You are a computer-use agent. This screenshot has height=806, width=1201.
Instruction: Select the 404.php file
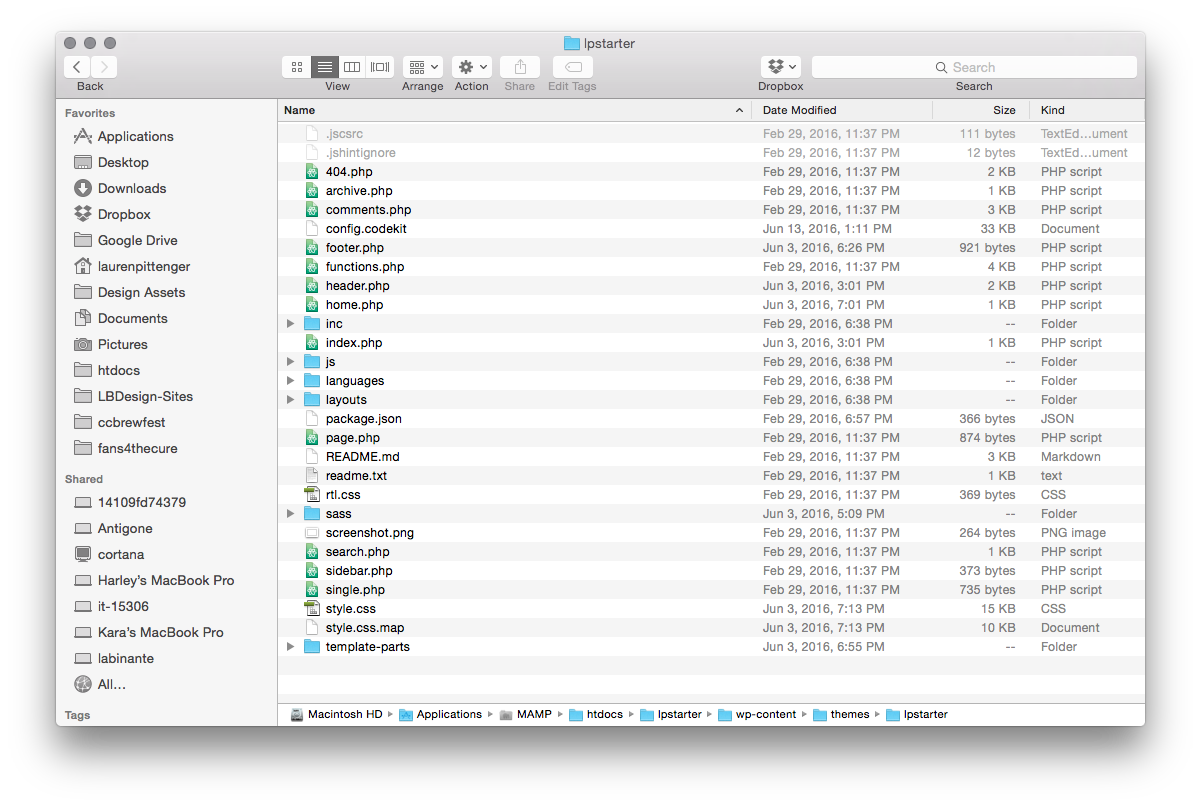click(x=711, y=172)
